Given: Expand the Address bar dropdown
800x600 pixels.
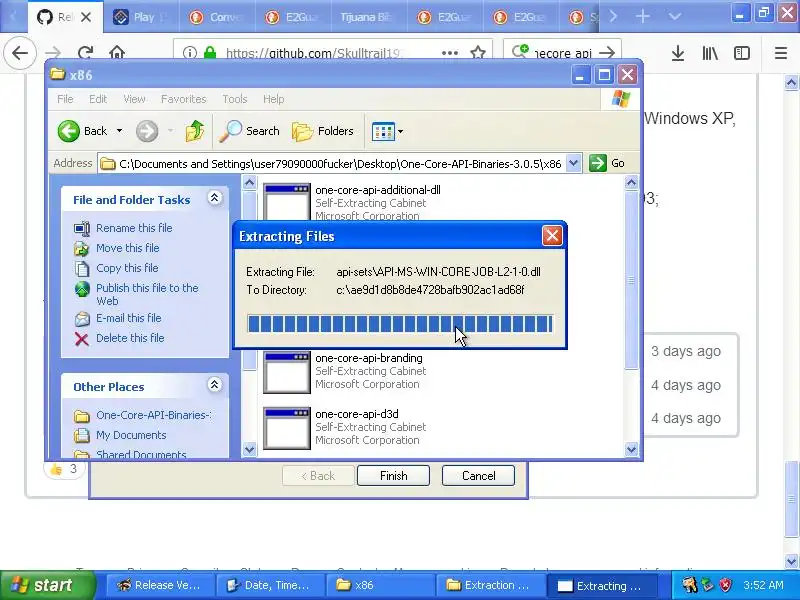Looking at the screenshot, I should [x=573, y=163].
